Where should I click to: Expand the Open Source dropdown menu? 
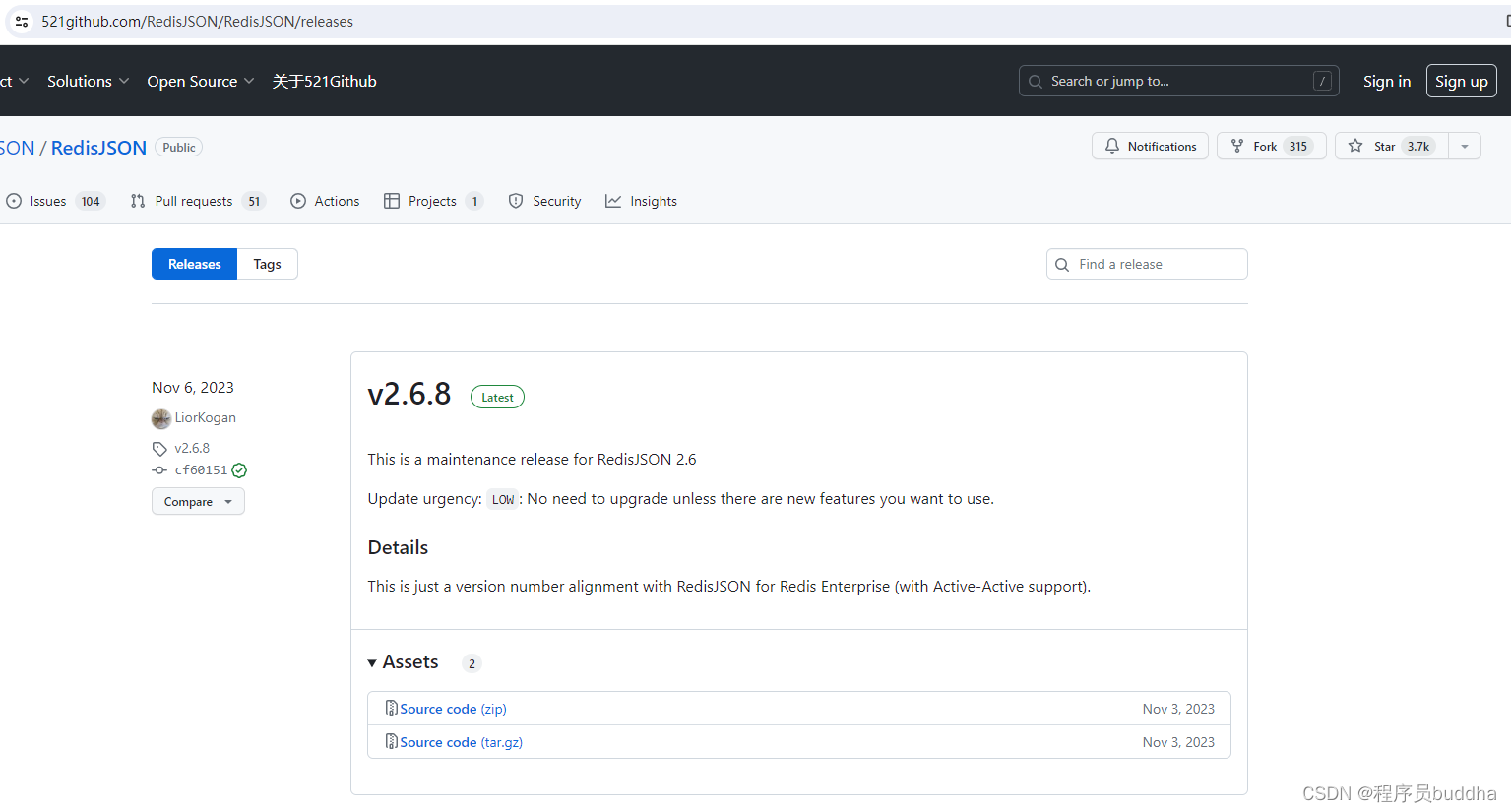click(201, 81)
